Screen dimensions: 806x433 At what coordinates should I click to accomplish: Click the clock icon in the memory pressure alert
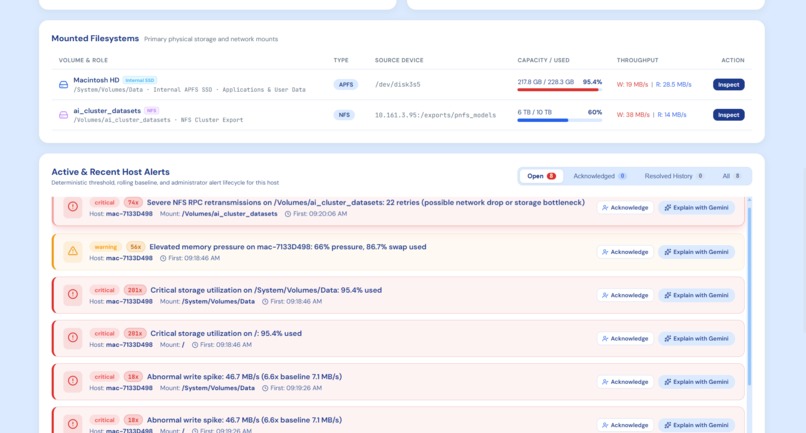(163, 258)
